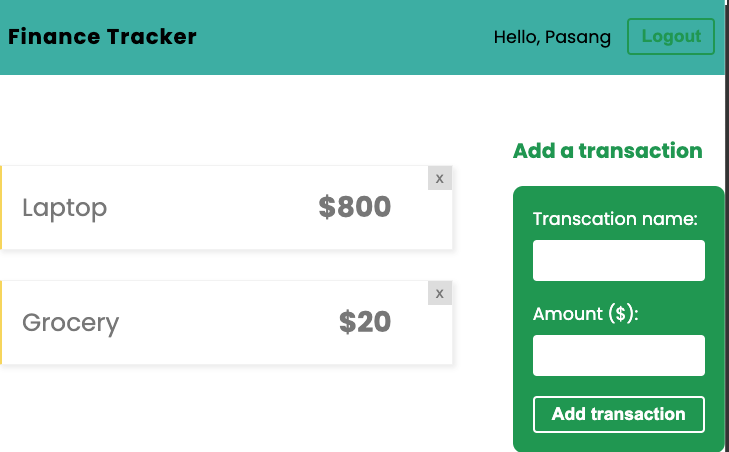Click the Amount ($): label
729x452 pixels.
pyautogui.click(x=585, y=314)
